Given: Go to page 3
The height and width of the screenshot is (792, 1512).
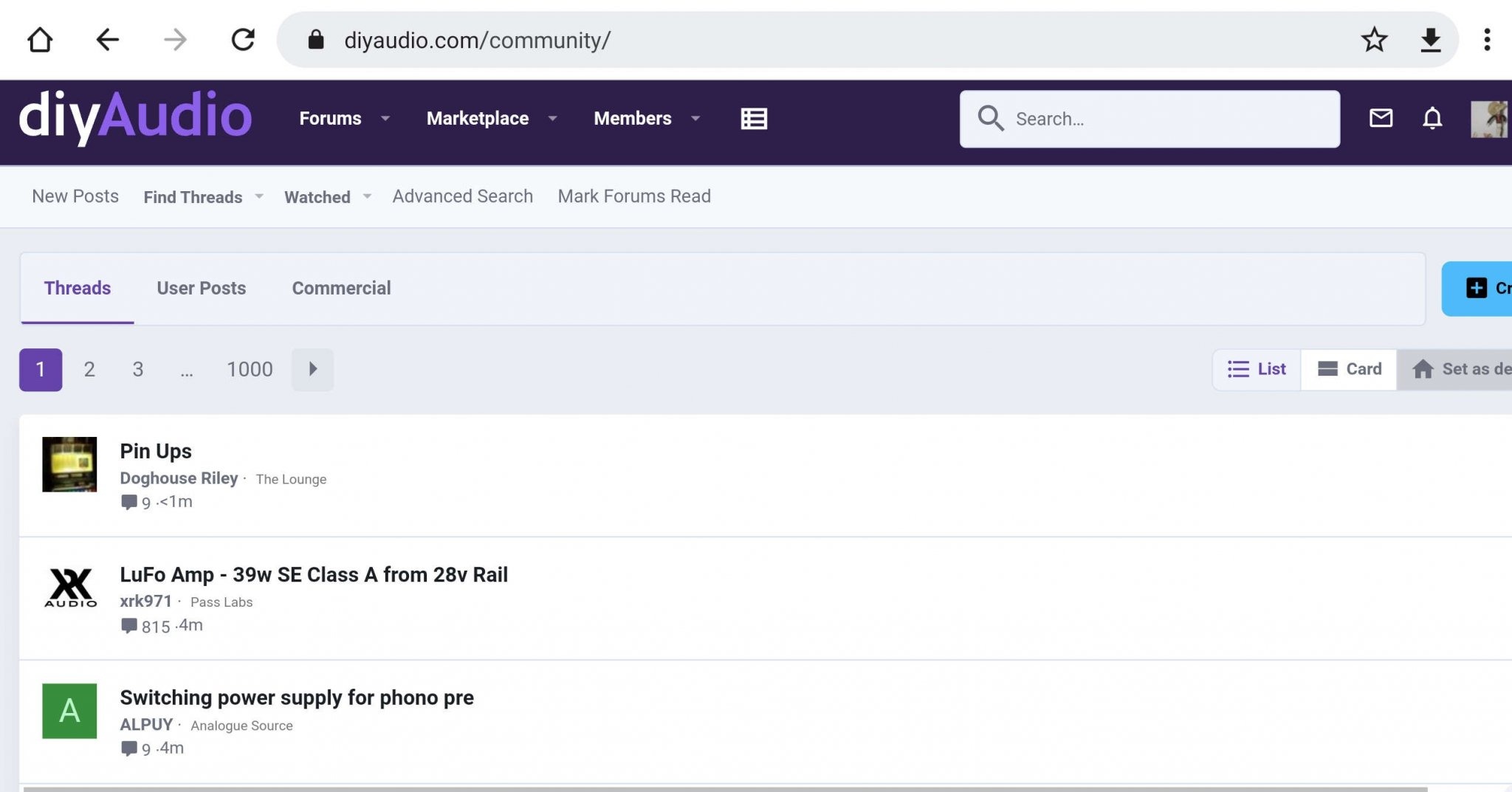Looking at the screenshot, I should pyautogui.click(x=138, y=369).
